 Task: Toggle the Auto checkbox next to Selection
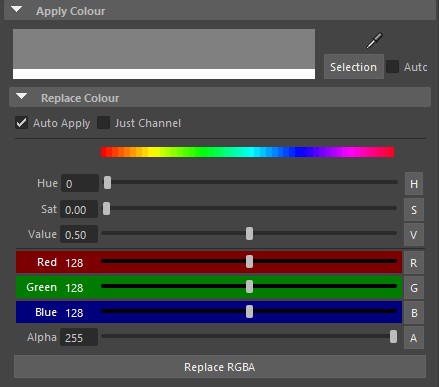(x=392, y=67)
